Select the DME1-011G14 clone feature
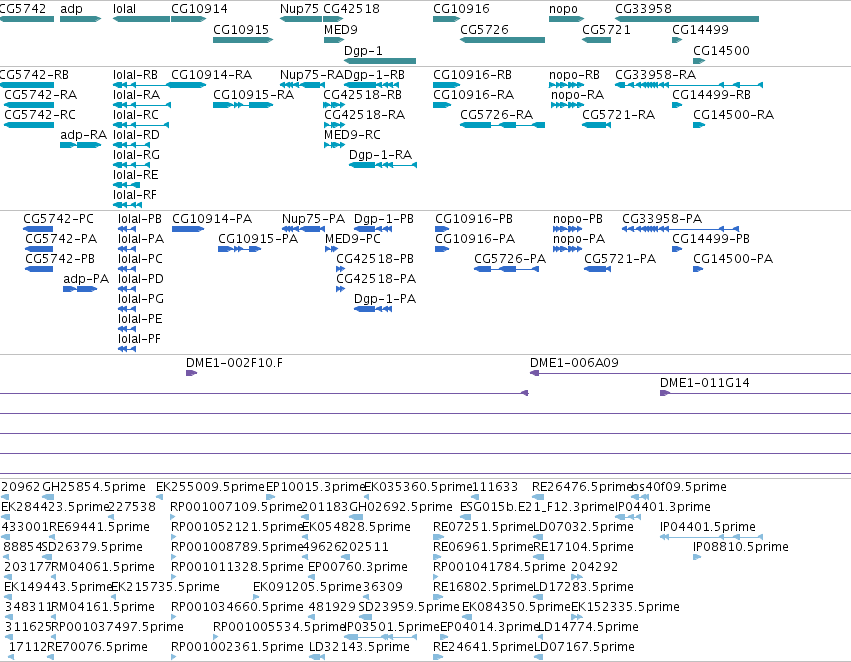851x662 pixels. tap(755, 393)
